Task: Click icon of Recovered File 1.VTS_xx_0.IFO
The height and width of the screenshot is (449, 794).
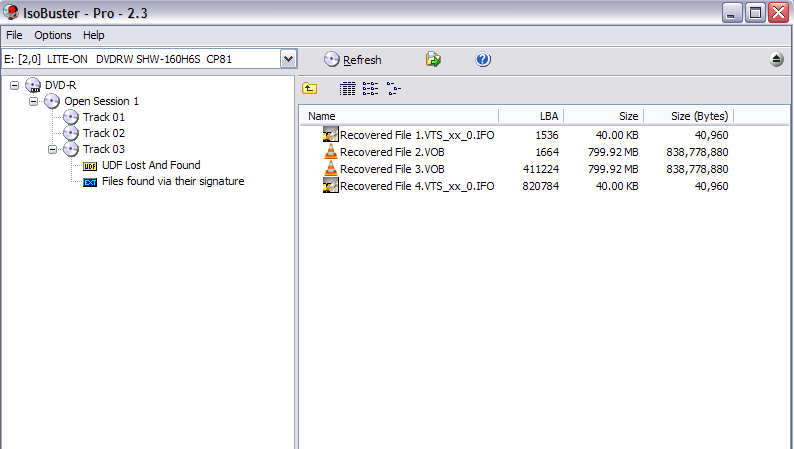Action: 331,135
